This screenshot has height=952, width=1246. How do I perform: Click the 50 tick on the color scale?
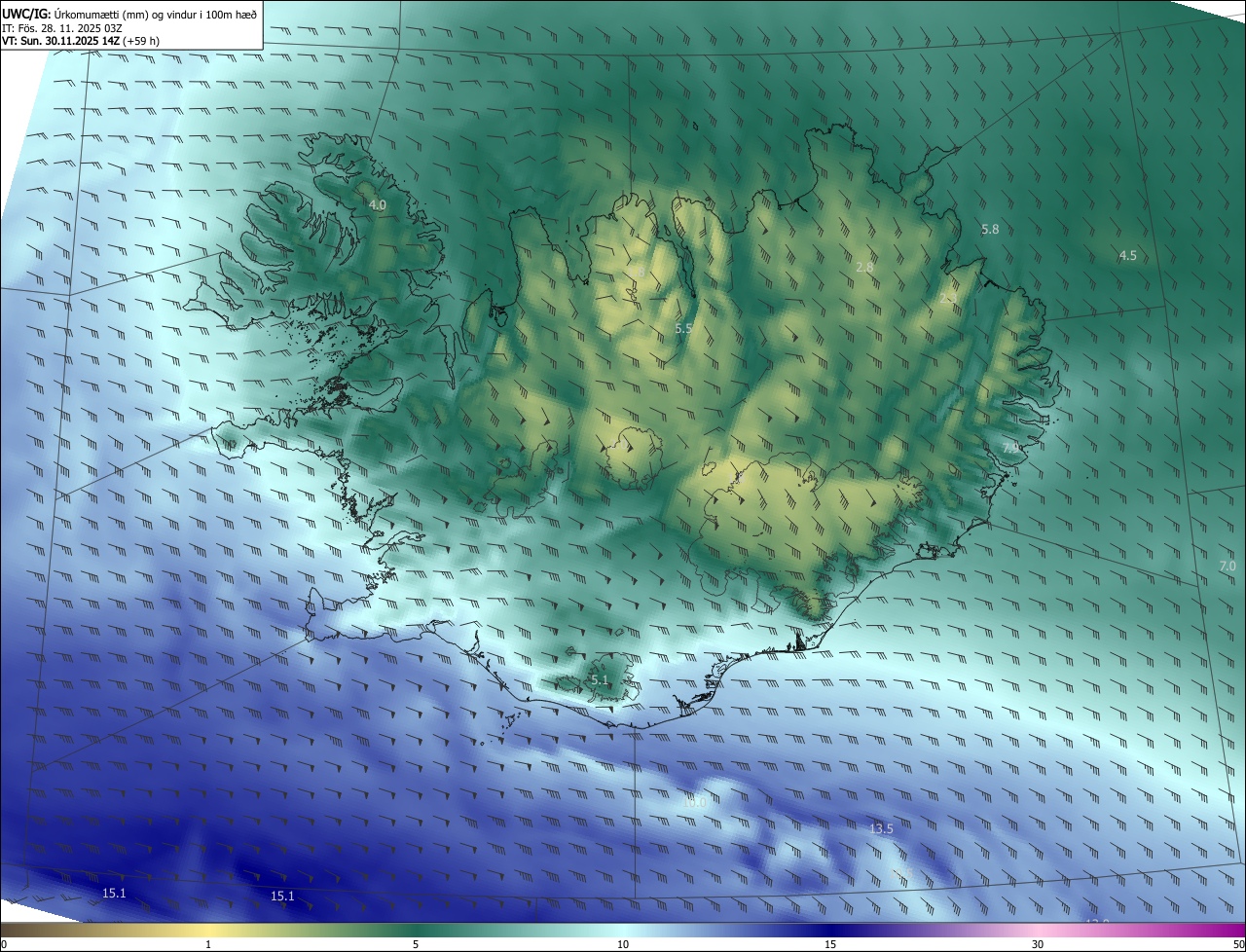click(1238, 945)
